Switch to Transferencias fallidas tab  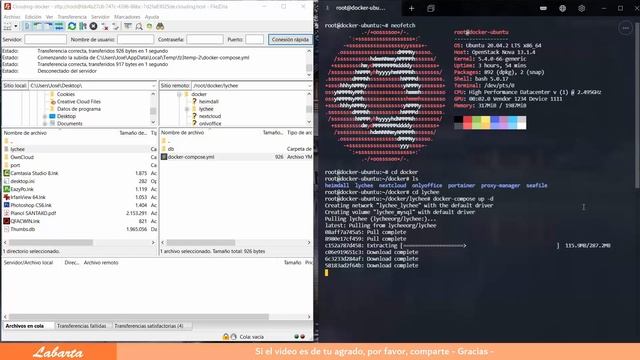[82, 326]
